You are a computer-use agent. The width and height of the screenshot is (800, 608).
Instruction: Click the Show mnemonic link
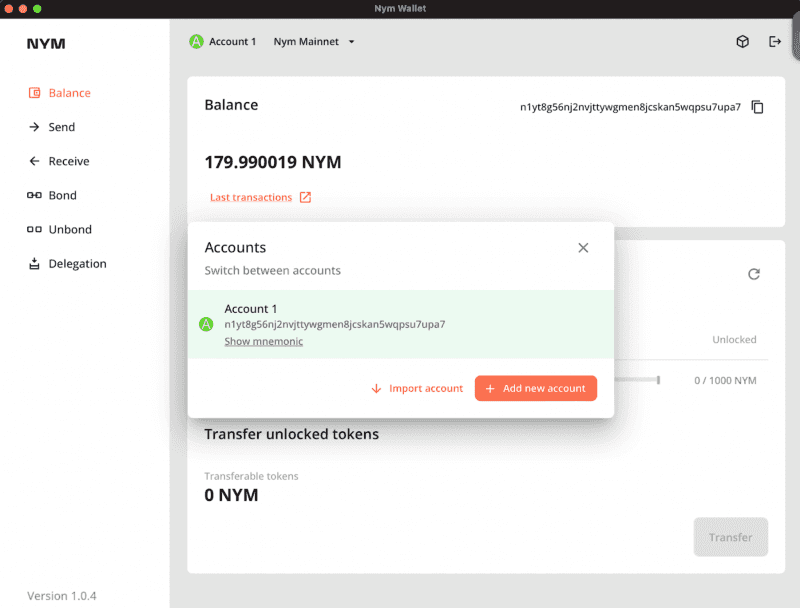[x=263, y=342]
